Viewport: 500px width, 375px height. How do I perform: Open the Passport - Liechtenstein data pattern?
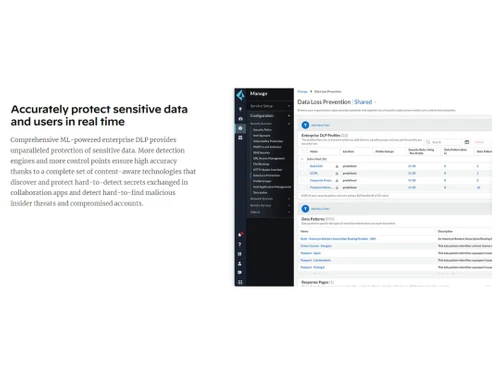coord(316,260)
